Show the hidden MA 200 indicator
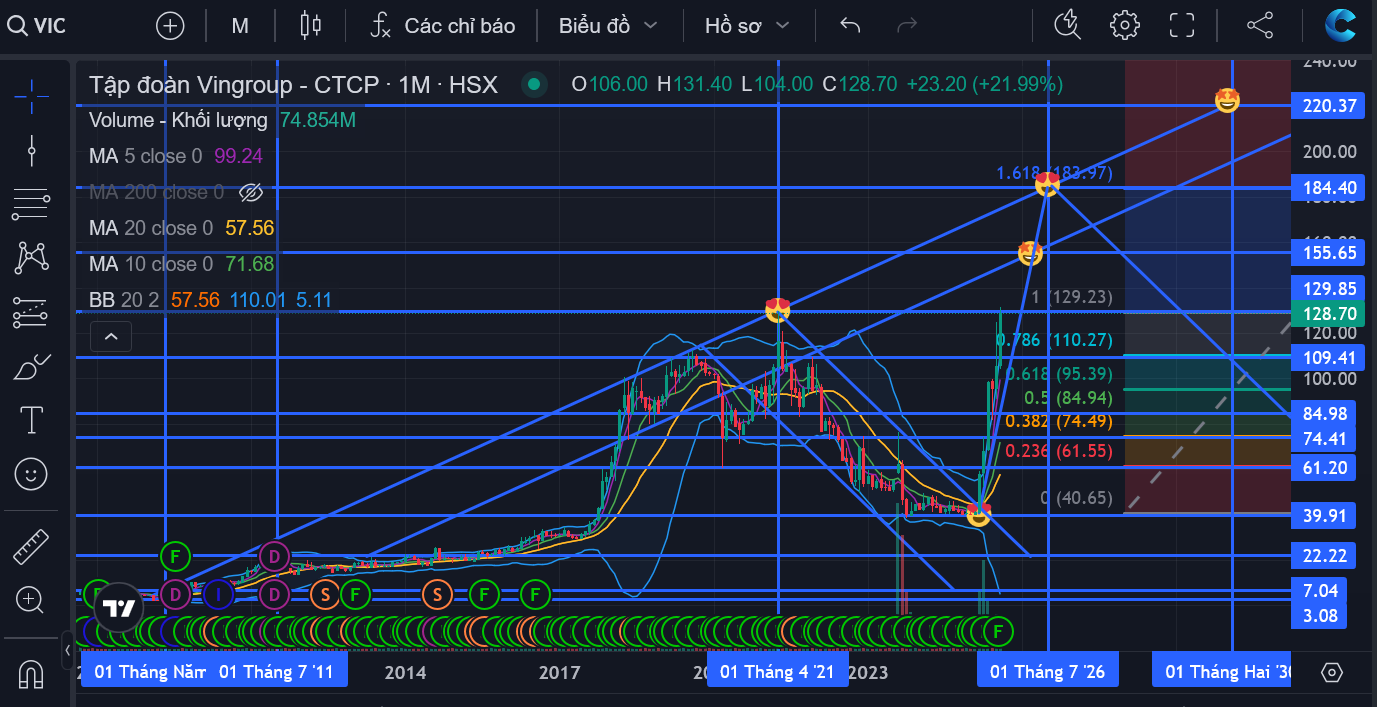Image resolution: width=1377 pixels, height=707 pixels. [251, 192]
